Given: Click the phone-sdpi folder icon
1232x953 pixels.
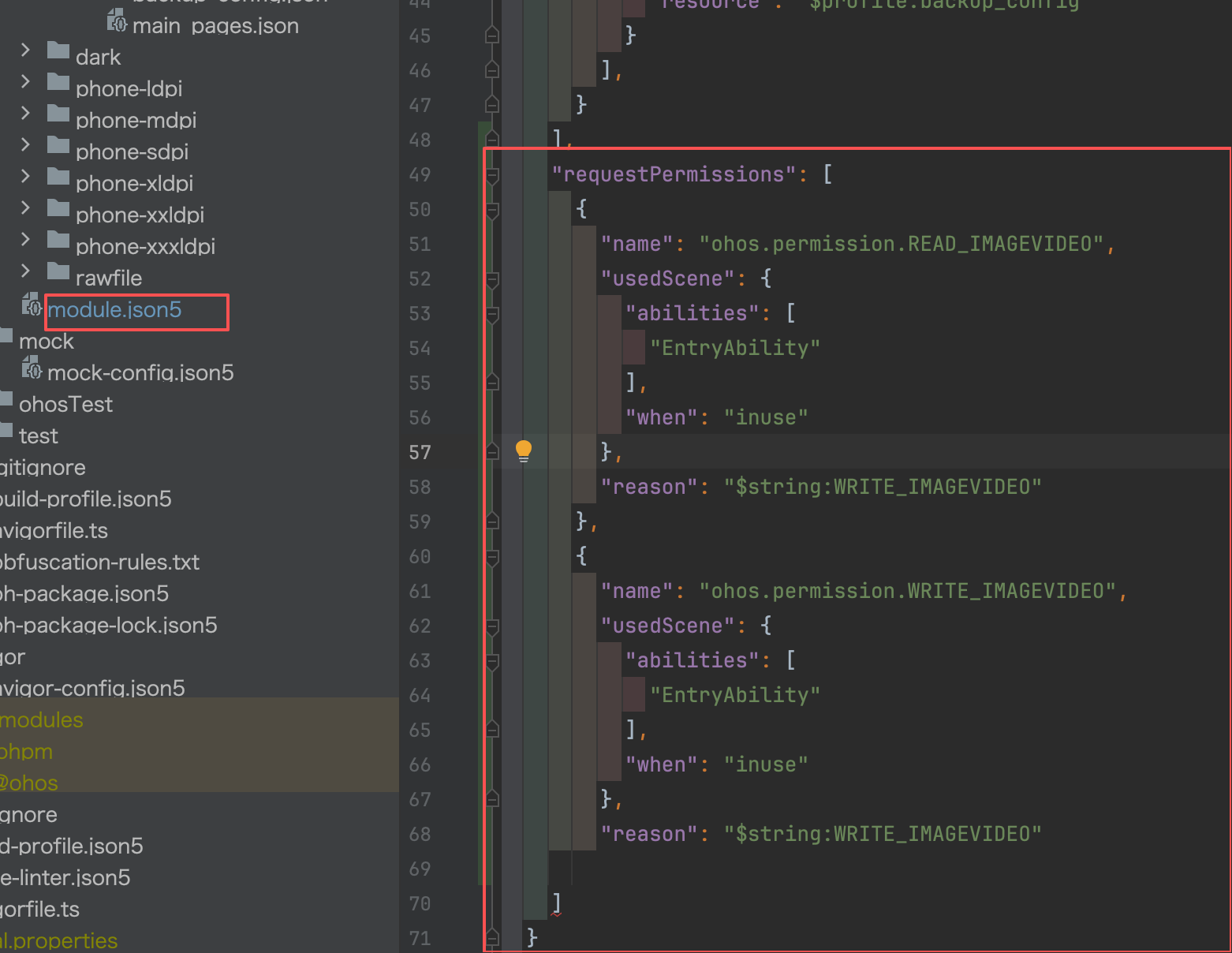Looking at the screenshot, I should [x=58, y=147].
